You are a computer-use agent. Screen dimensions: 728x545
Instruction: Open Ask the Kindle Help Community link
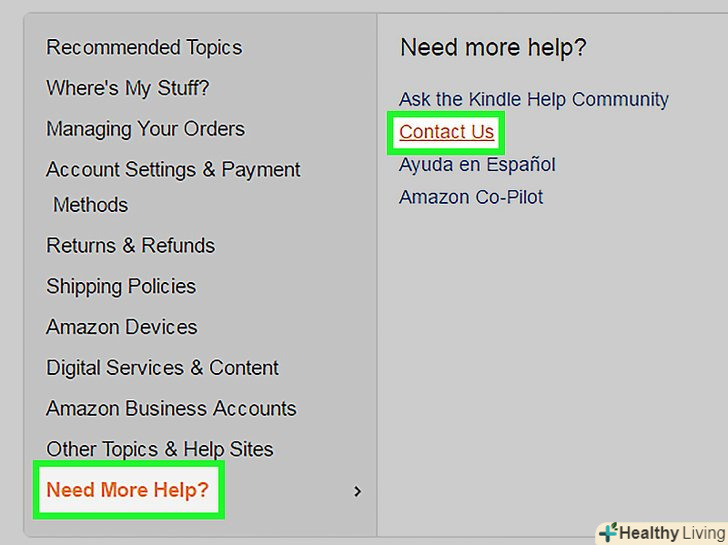pos(533,100)
